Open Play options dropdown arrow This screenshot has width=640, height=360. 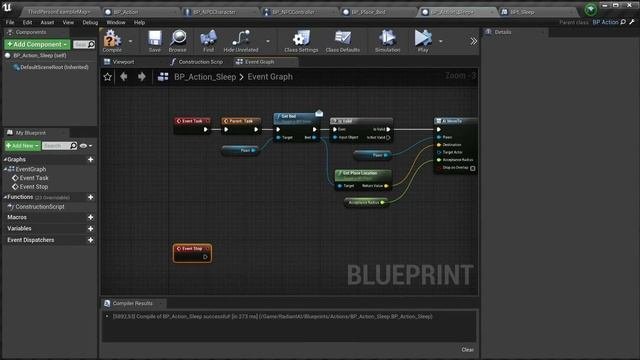point(440,41)
